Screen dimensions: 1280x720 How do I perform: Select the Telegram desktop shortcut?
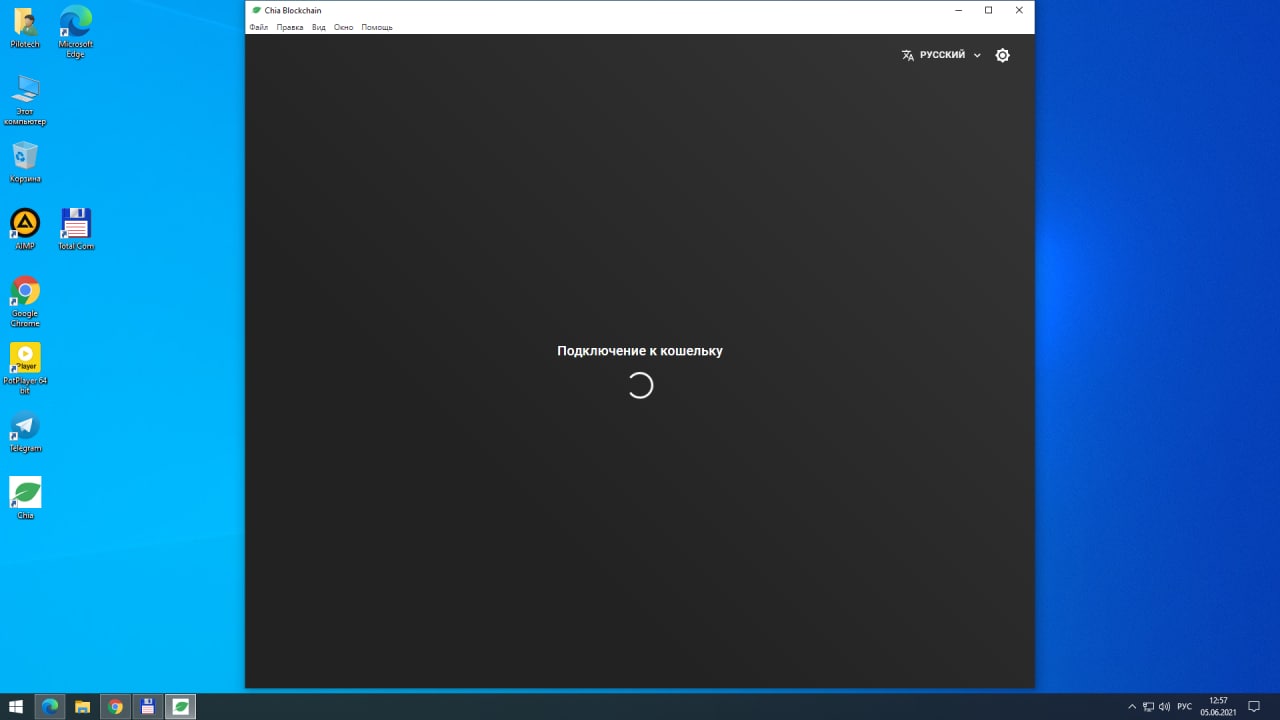[x=25, y=431]
